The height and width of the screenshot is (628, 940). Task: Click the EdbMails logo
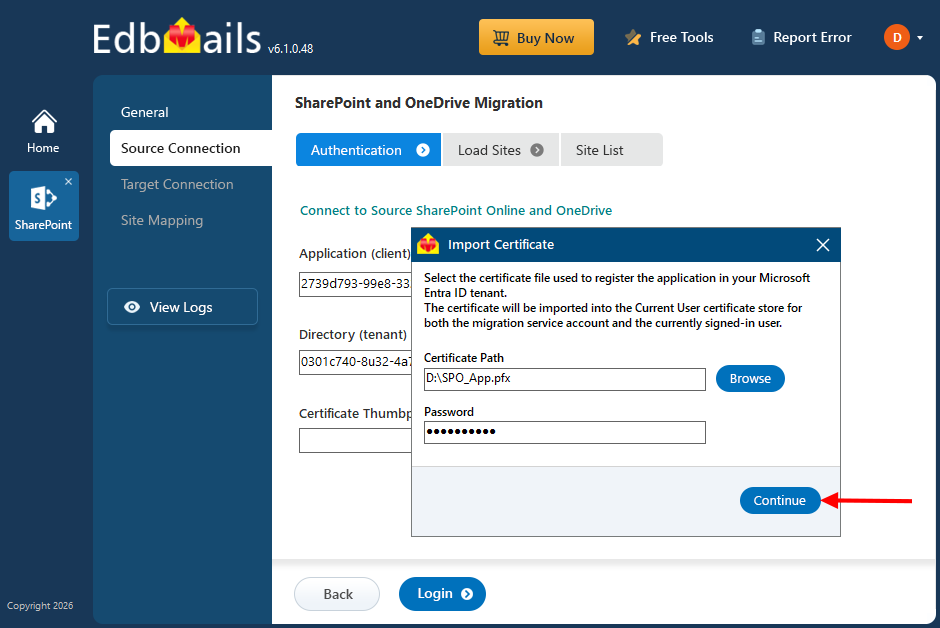point(178,40)
